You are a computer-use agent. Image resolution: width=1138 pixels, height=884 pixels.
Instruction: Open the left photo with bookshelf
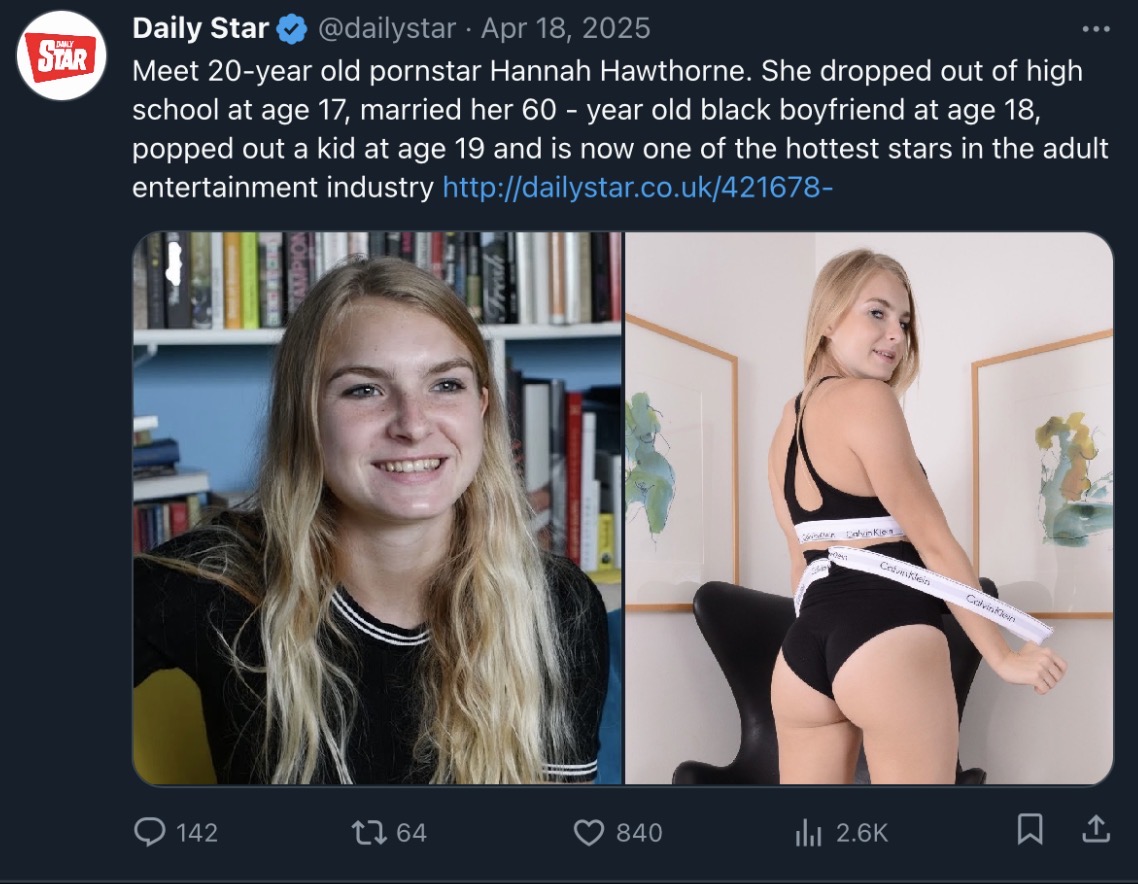coord(377,508)
